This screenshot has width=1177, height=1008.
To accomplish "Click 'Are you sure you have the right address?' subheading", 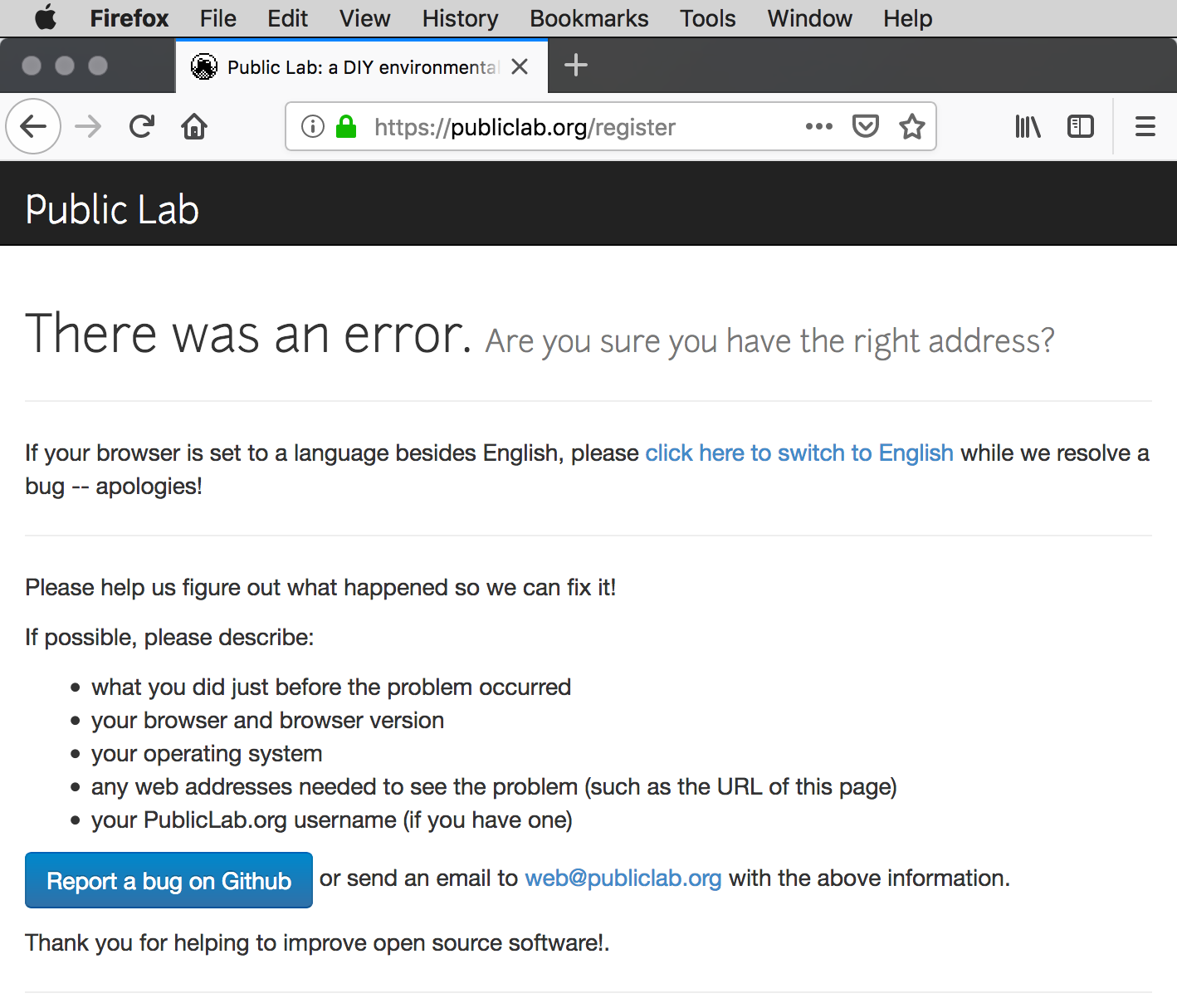I will 770,340.
